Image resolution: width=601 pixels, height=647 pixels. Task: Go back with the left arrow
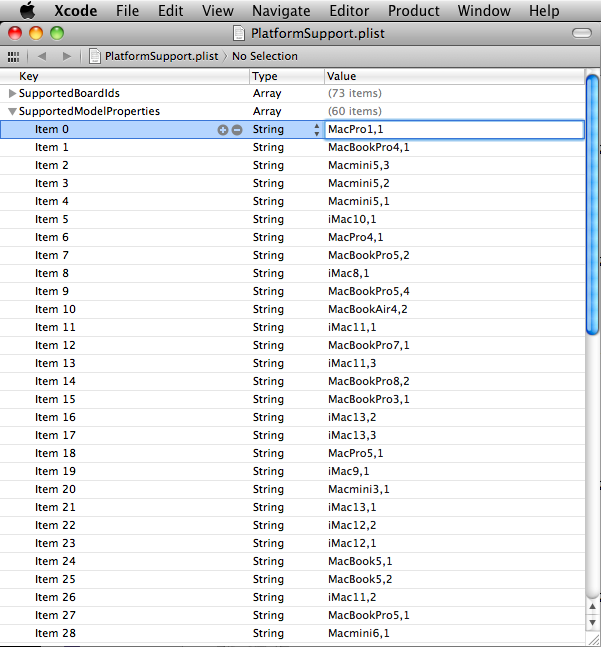click(x=42, y=56)
